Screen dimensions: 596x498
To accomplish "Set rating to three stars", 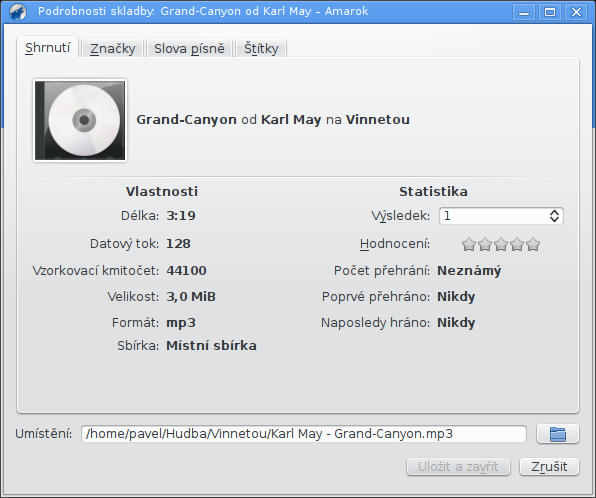I will 501,244.
